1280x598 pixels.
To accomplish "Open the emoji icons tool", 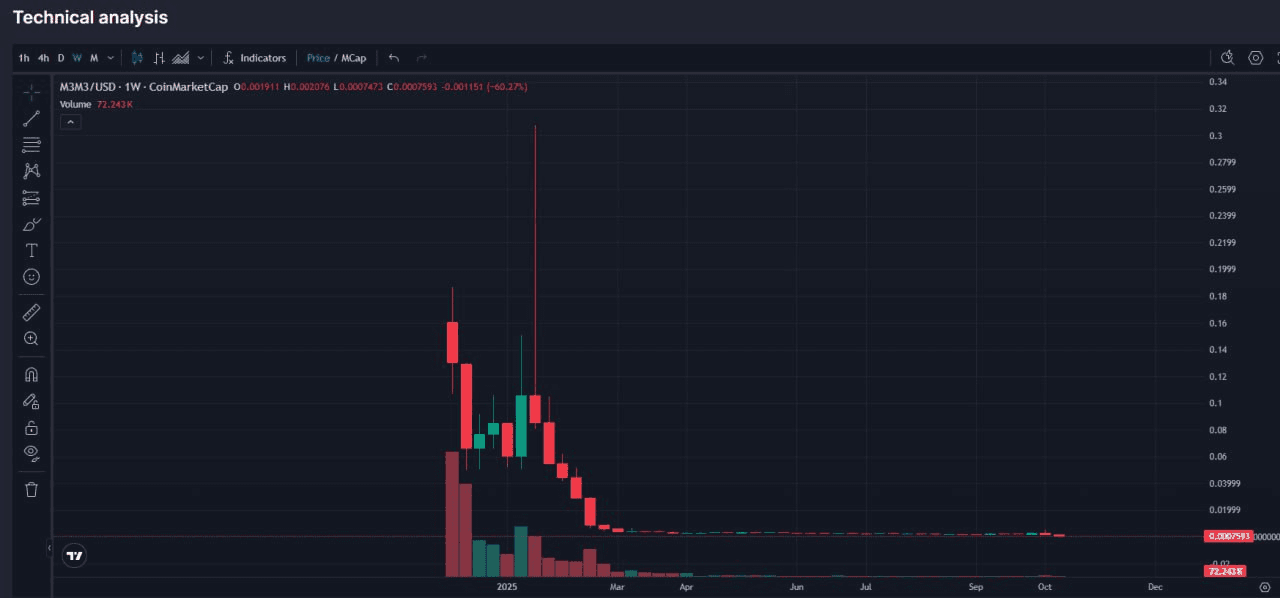I will tap(31, 276).
